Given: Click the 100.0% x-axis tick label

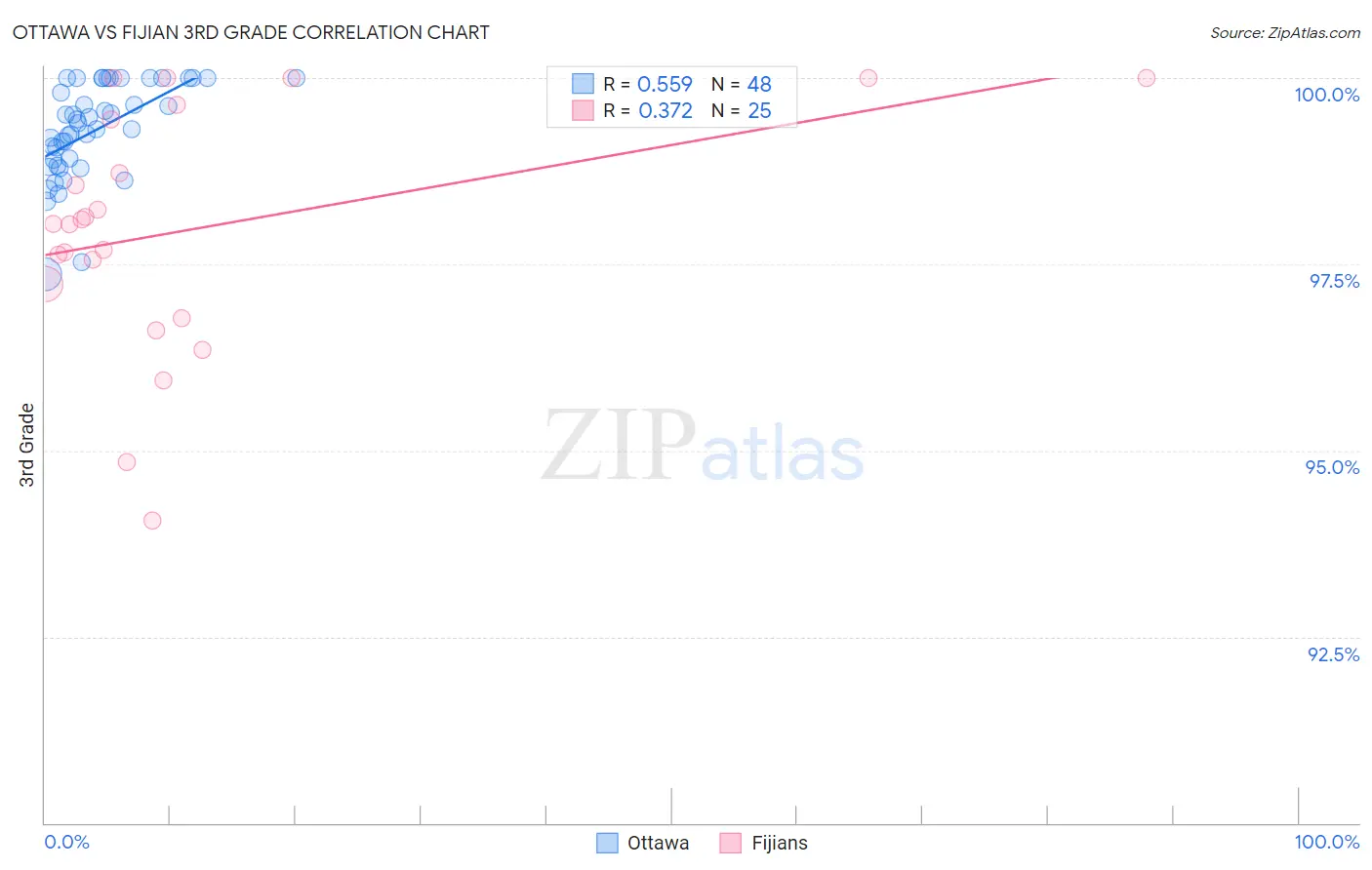Looking at the screenshot, I should 1327,842.
